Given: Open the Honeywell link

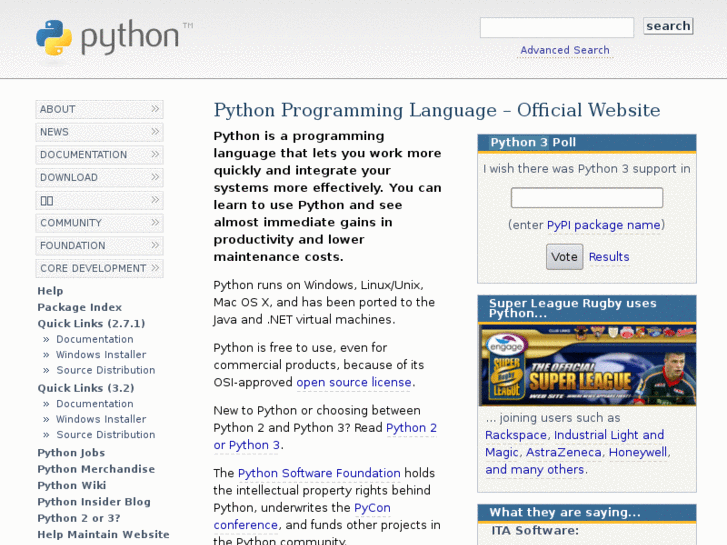Looking at the screenshot, I should [638, 452].
